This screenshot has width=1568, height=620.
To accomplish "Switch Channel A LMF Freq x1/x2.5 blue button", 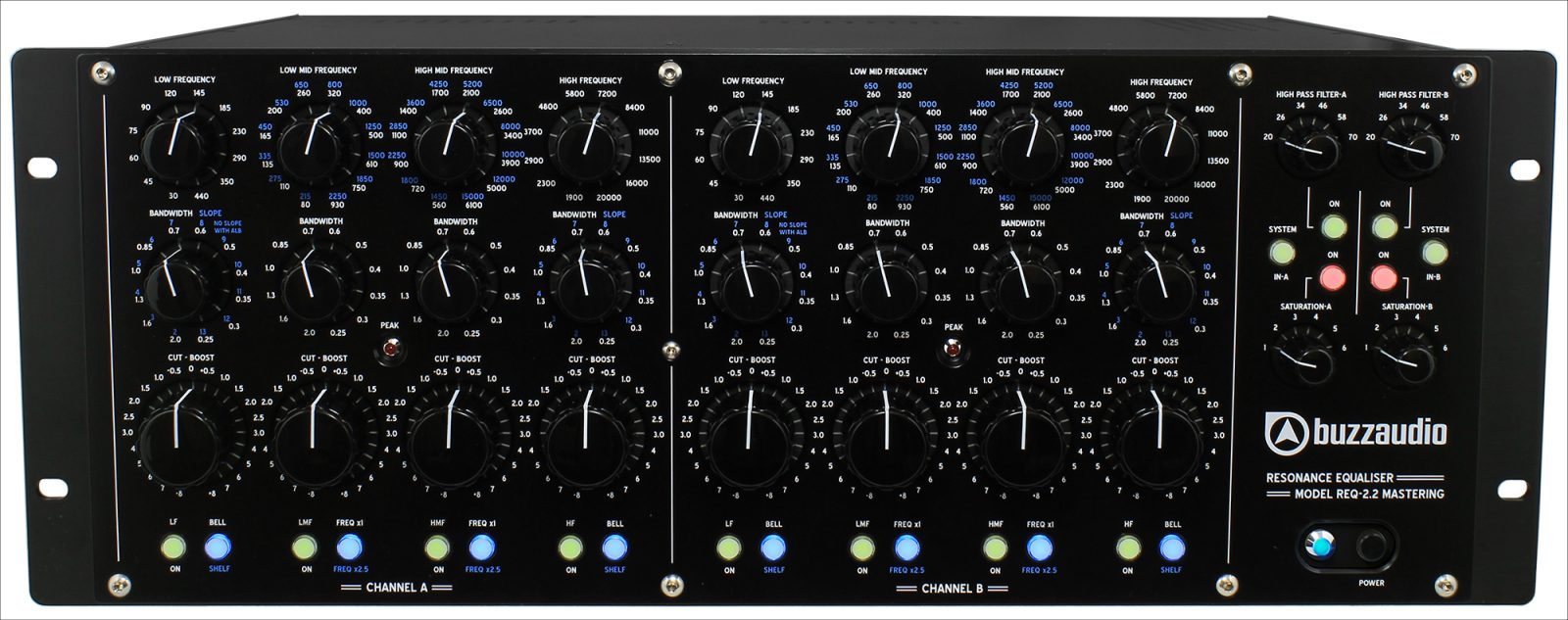I will coord(350,547).
